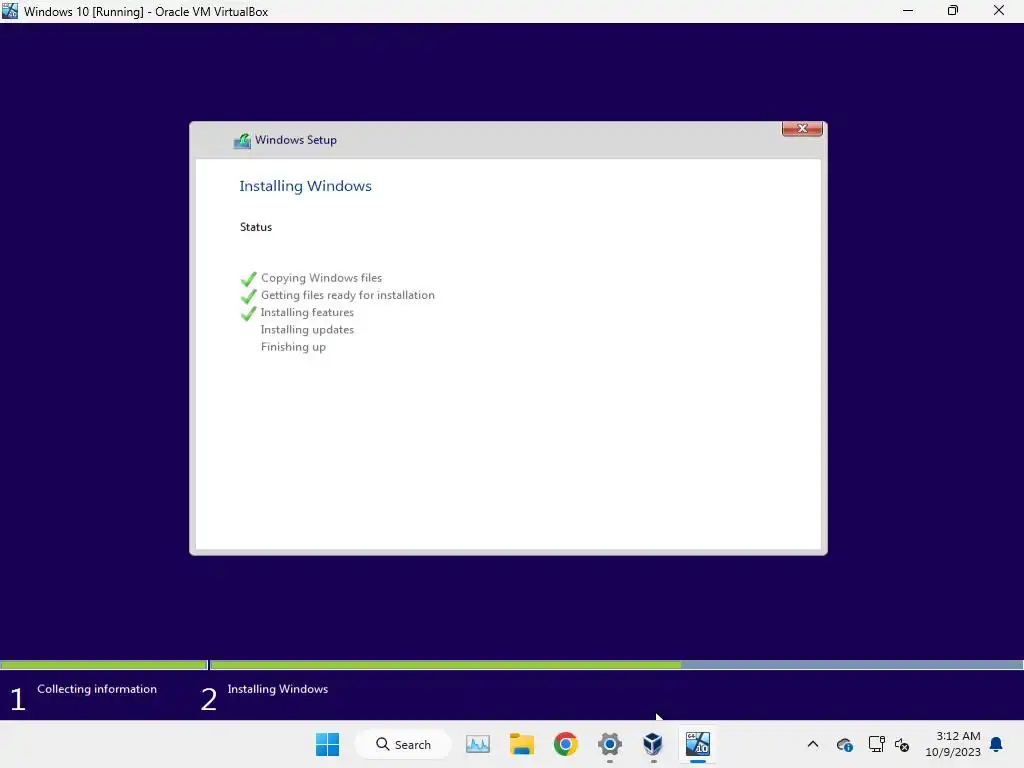Open File Explorer from taskbar

point(522,744)
